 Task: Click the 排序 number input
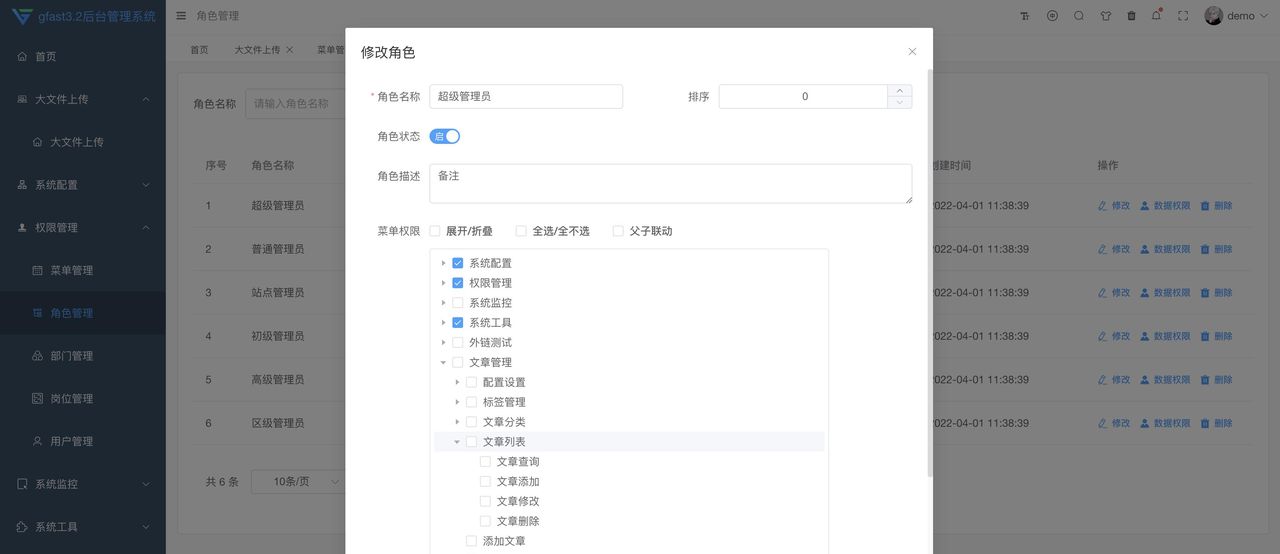(803, 96)
